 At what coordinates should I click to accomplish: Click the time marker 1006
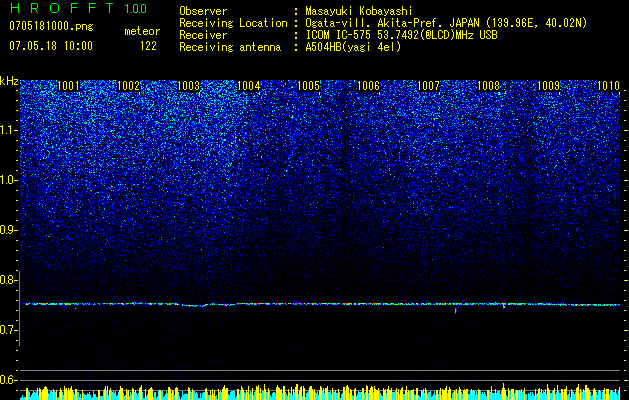[x=368, y=86]
